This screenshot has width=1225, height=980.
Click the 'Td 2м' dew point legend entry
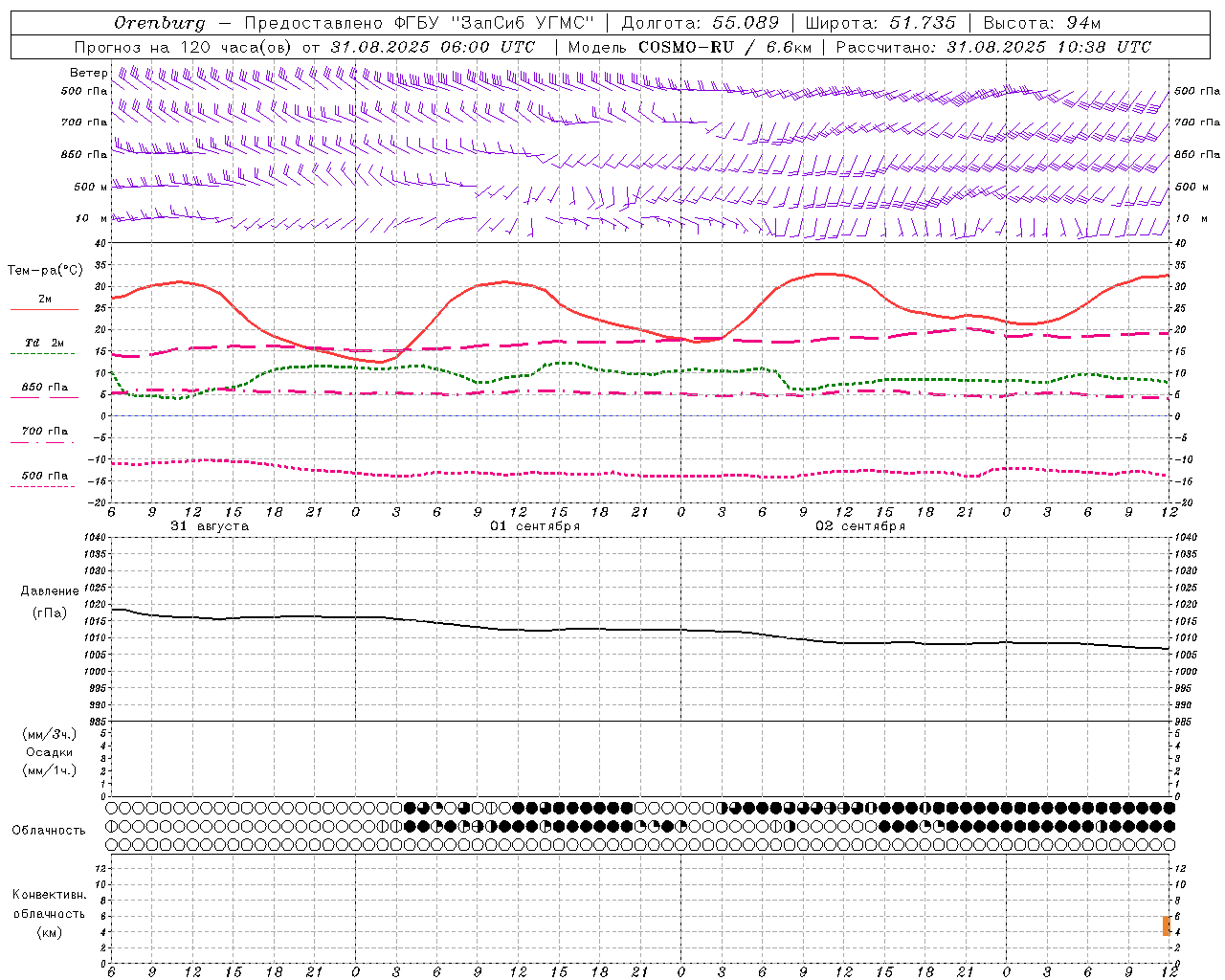45,343
